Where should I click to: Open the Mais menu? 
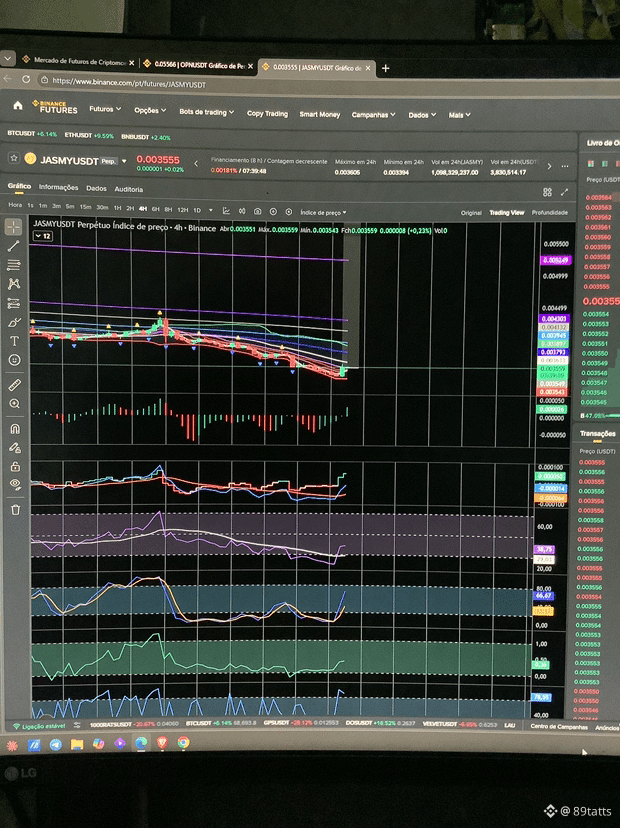pos(459,115)
